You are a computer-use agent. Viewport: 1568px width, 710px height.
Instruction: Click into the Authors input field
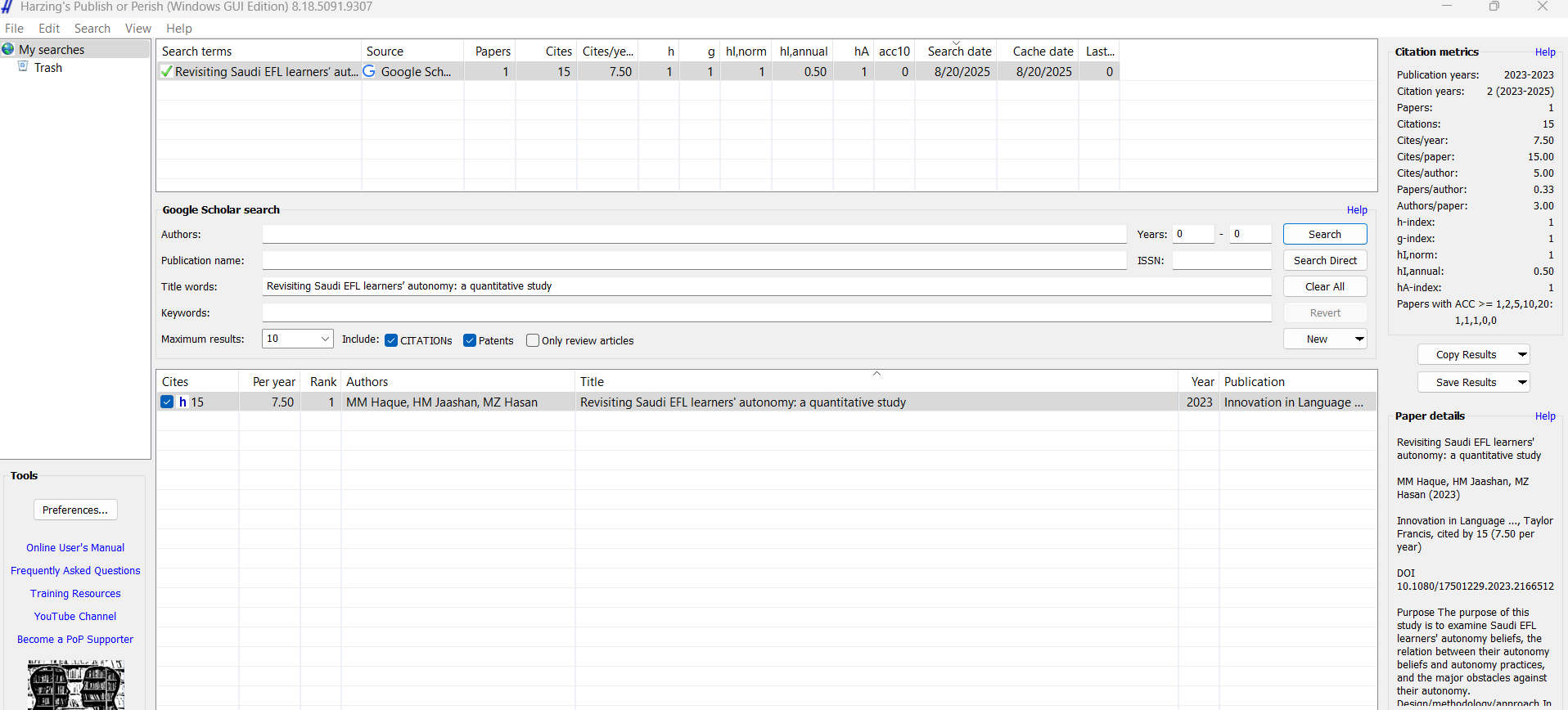(x=694, y=235)
